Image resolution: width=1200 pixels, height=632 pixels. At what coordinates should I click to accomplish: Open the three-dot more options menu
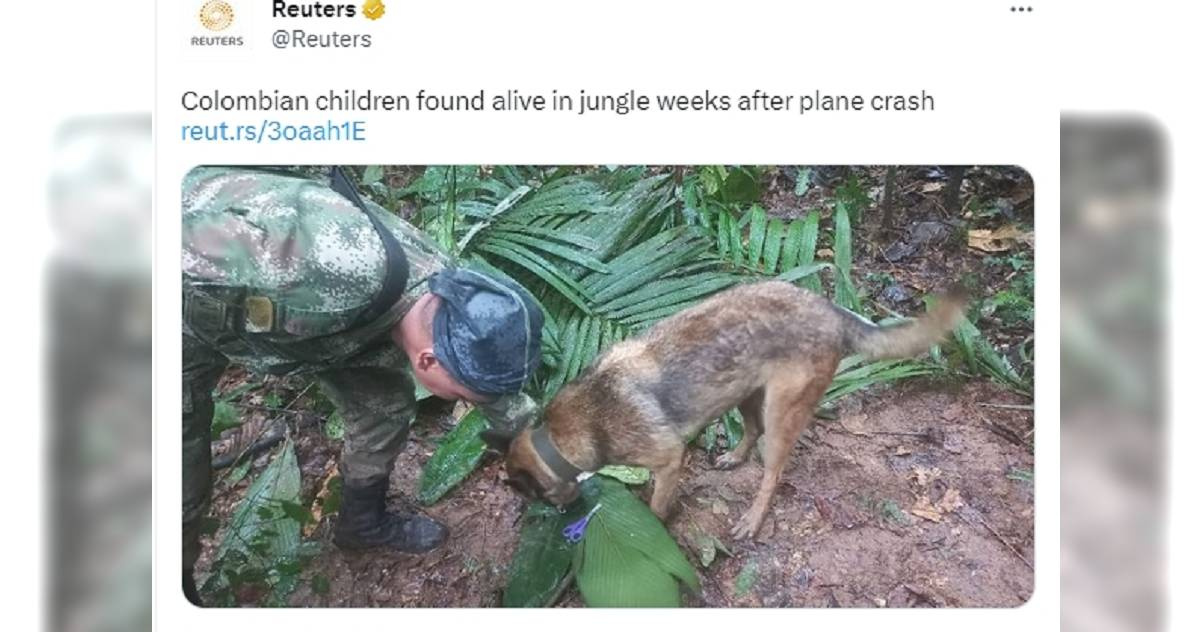(x=1020, y=10)
